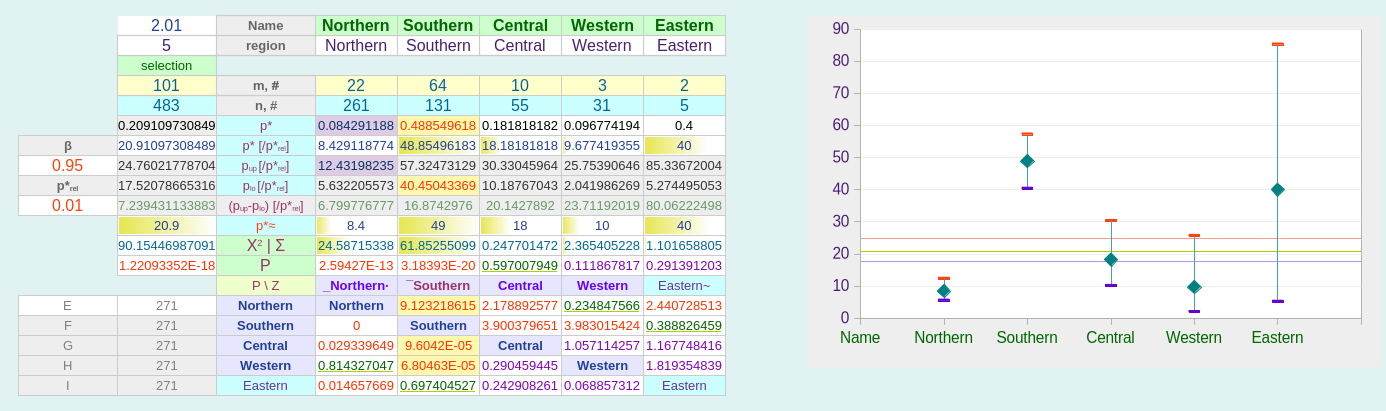Click the chi-square sum 90.15446987091
Viewport: 1386px width, 411px height.
pos(167,246)
